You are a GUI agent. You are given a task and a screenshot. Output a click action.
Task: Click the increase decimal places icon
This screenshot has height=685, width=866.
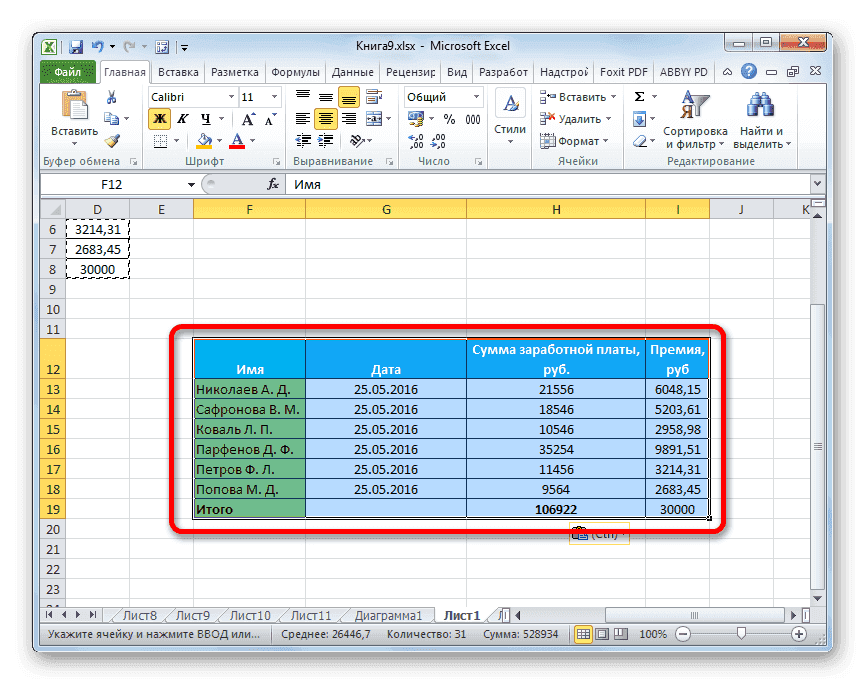coord(417,141)
